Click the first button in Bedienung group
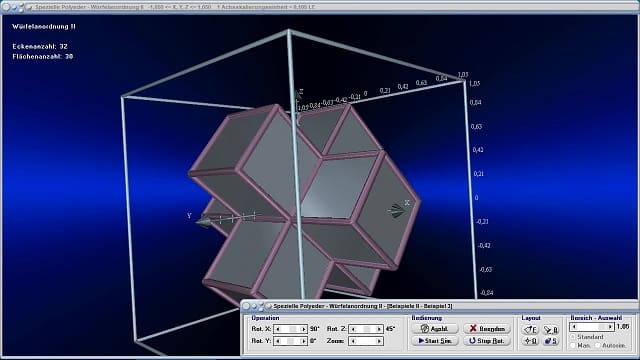 (x=435, y=329)
